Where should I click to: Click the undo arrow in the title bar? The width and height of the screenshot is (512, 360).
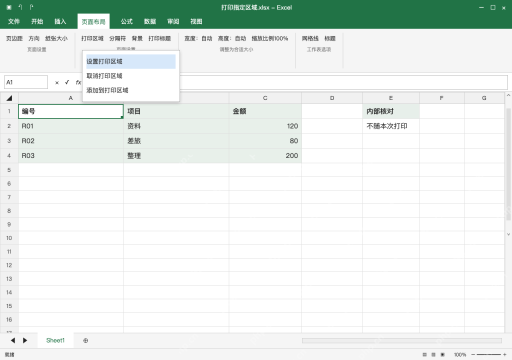[20, 7]
